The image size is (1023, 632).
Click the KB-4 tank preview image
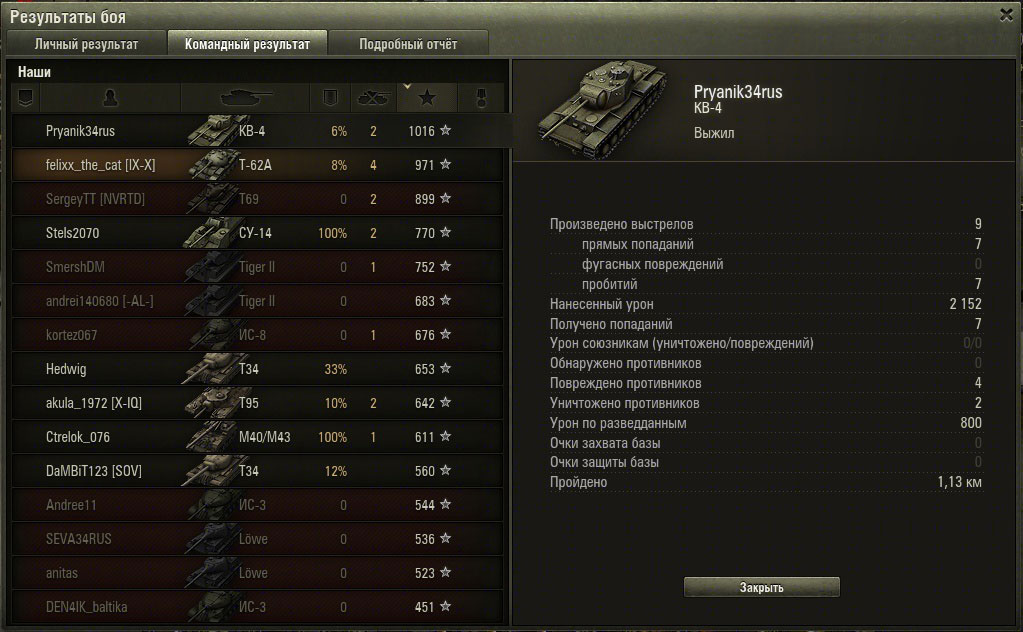click(602, 110)
